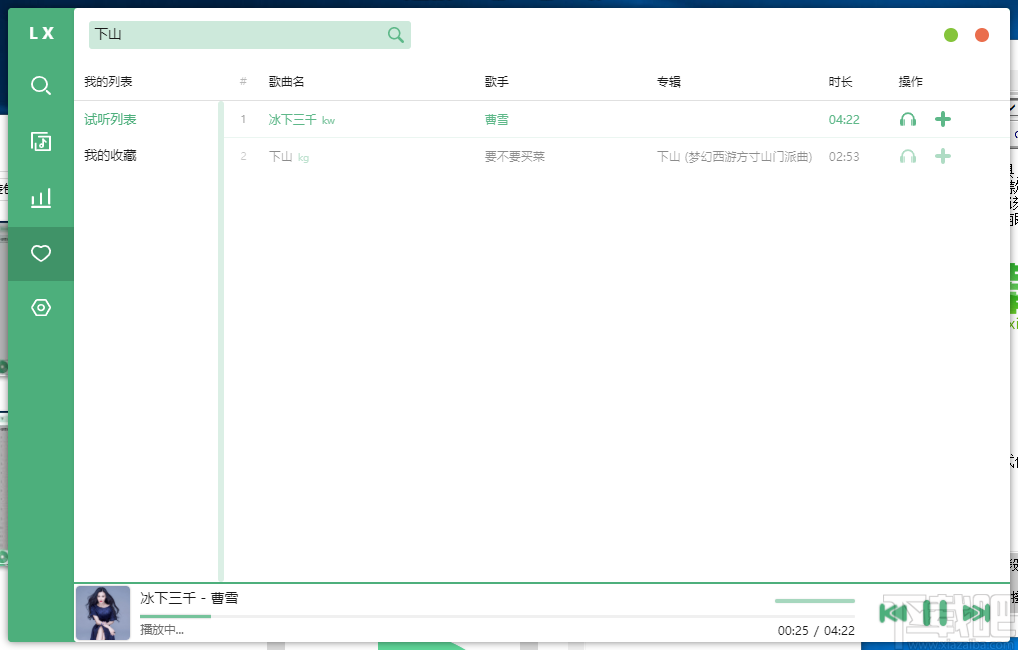Add 冰下三千 to a list with plus icon
The image size is (1018, 650).
(942, 118)
